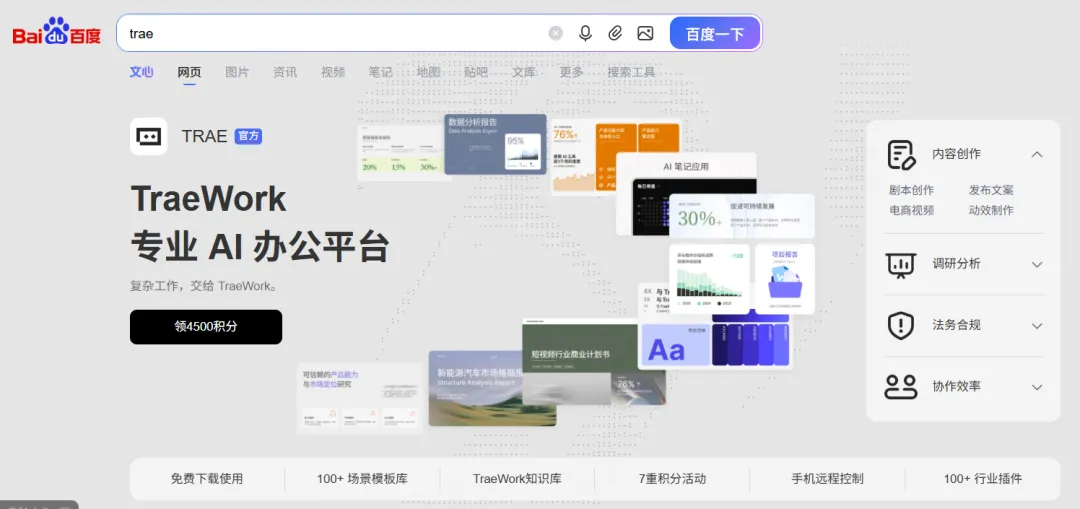Screen dimensions: 1080x509
Task: Open the 电商视频 link
Action: [911, 210]
